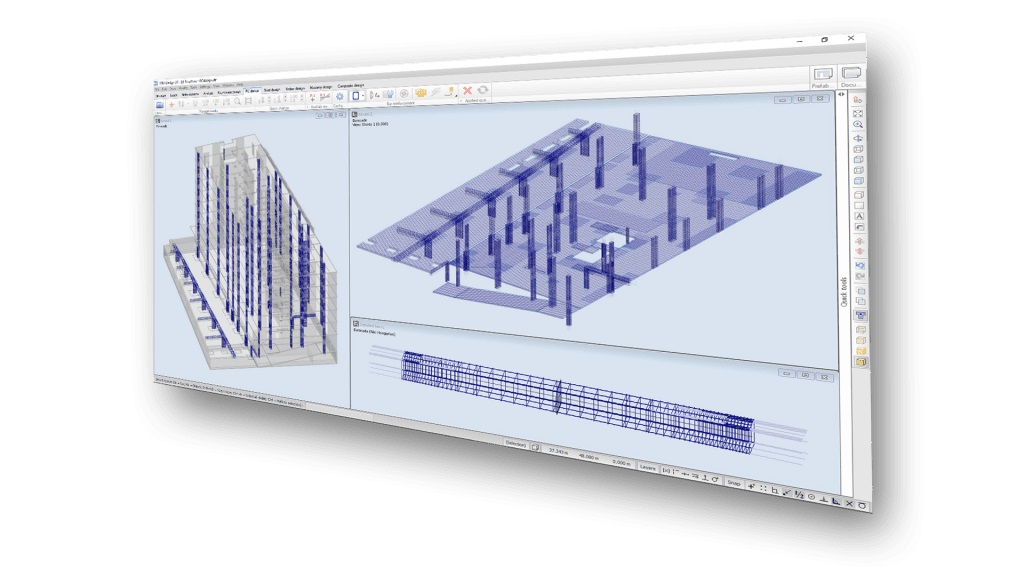
Task: Click the auxiliary reinforcement P1 plus icon
Action: tap(312, 97)
